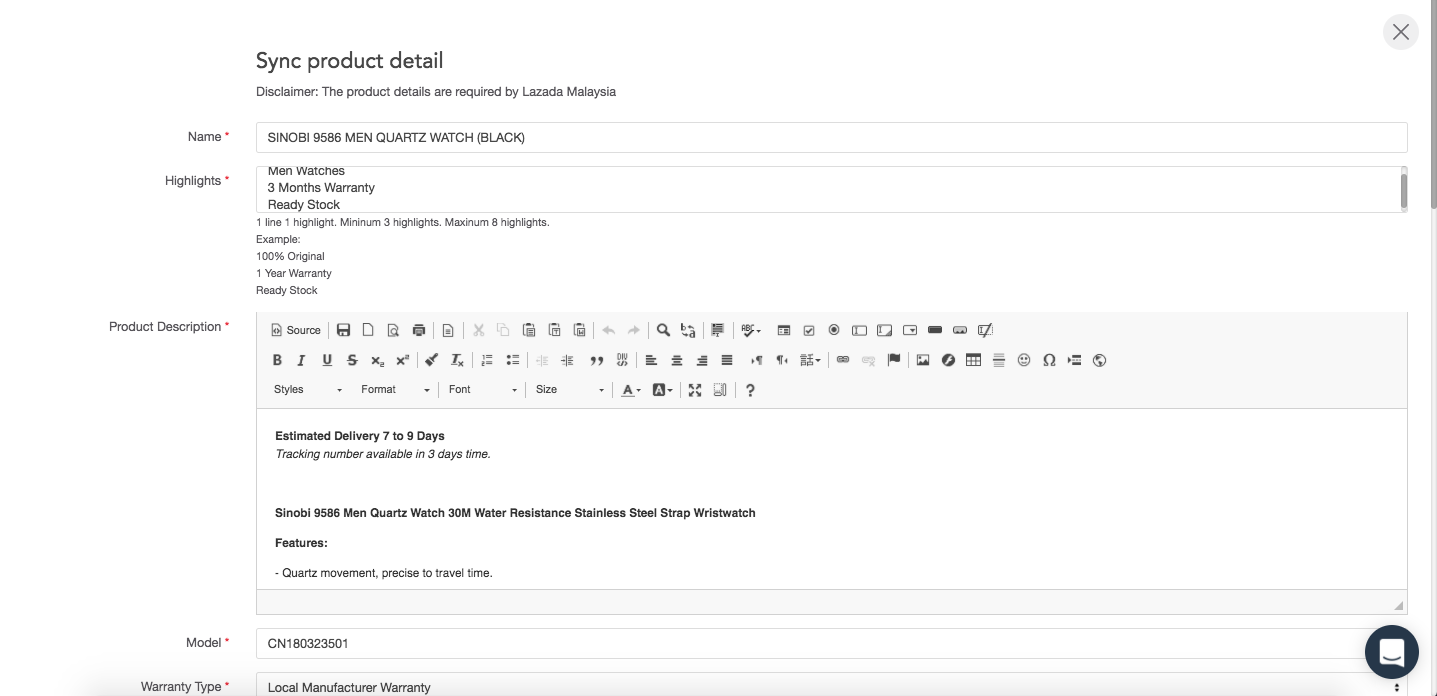Screen dimensions: 1437x696
Task: Open the chat support widget
Action: (1391, 652)
